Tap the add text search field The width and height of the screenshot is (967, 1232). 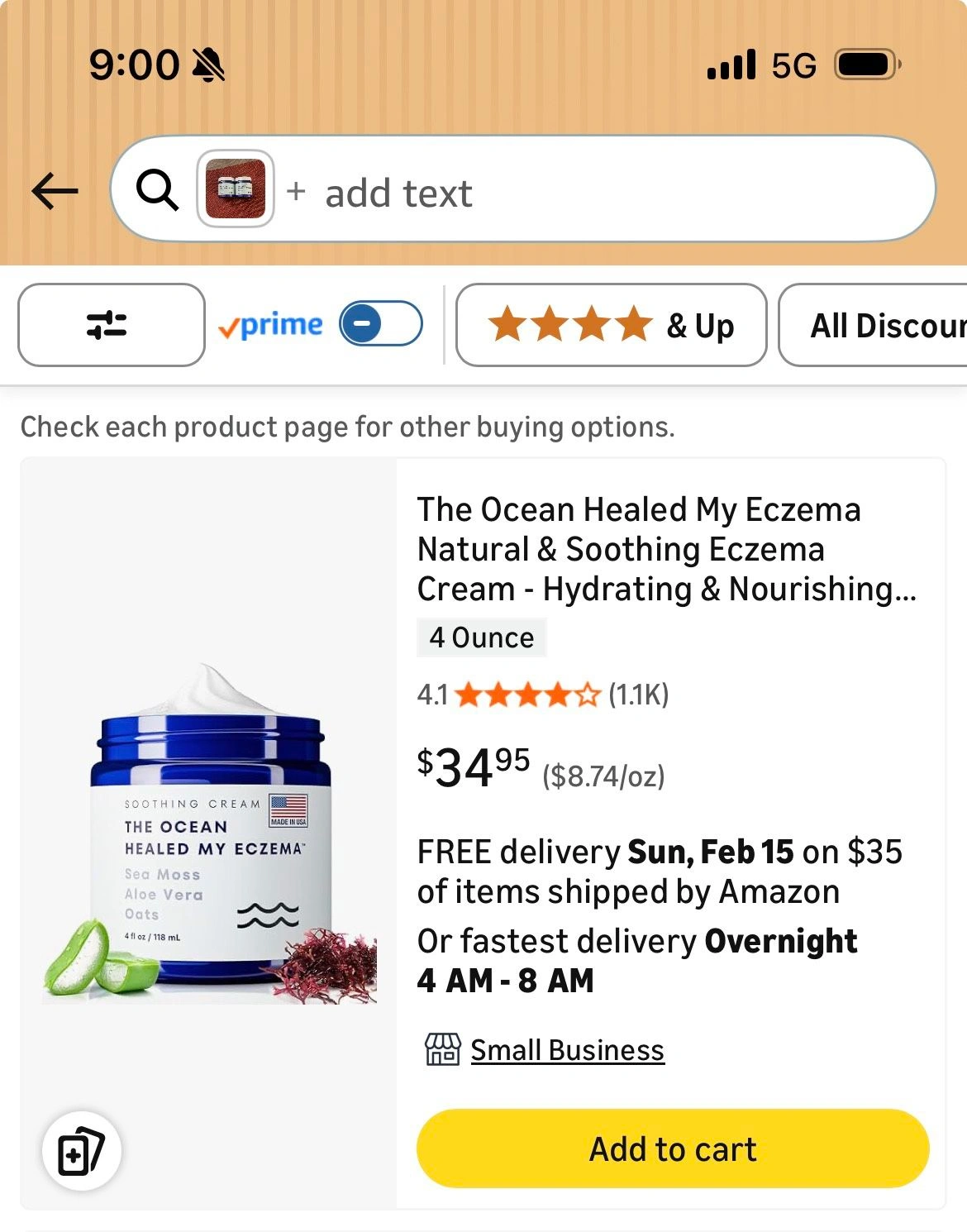click(579, 193)
